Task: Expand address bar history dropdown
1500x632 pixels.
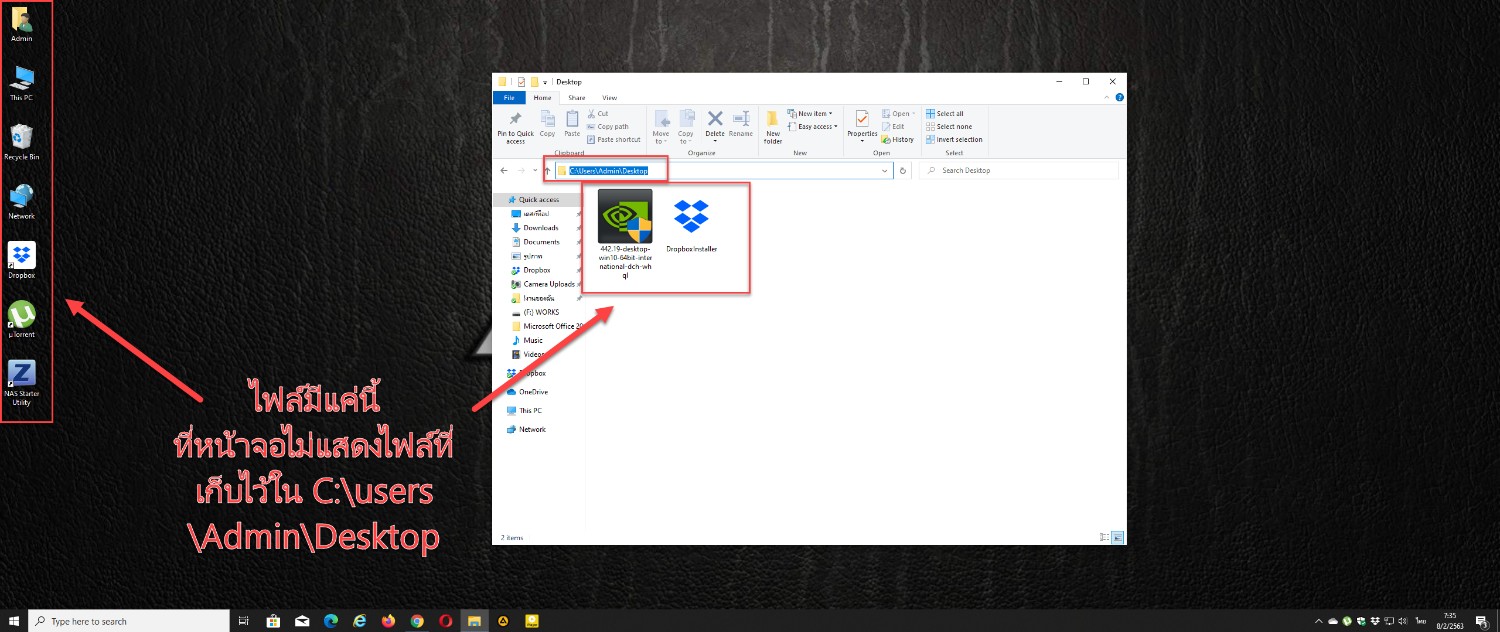Action: click(x=885, y=171)
